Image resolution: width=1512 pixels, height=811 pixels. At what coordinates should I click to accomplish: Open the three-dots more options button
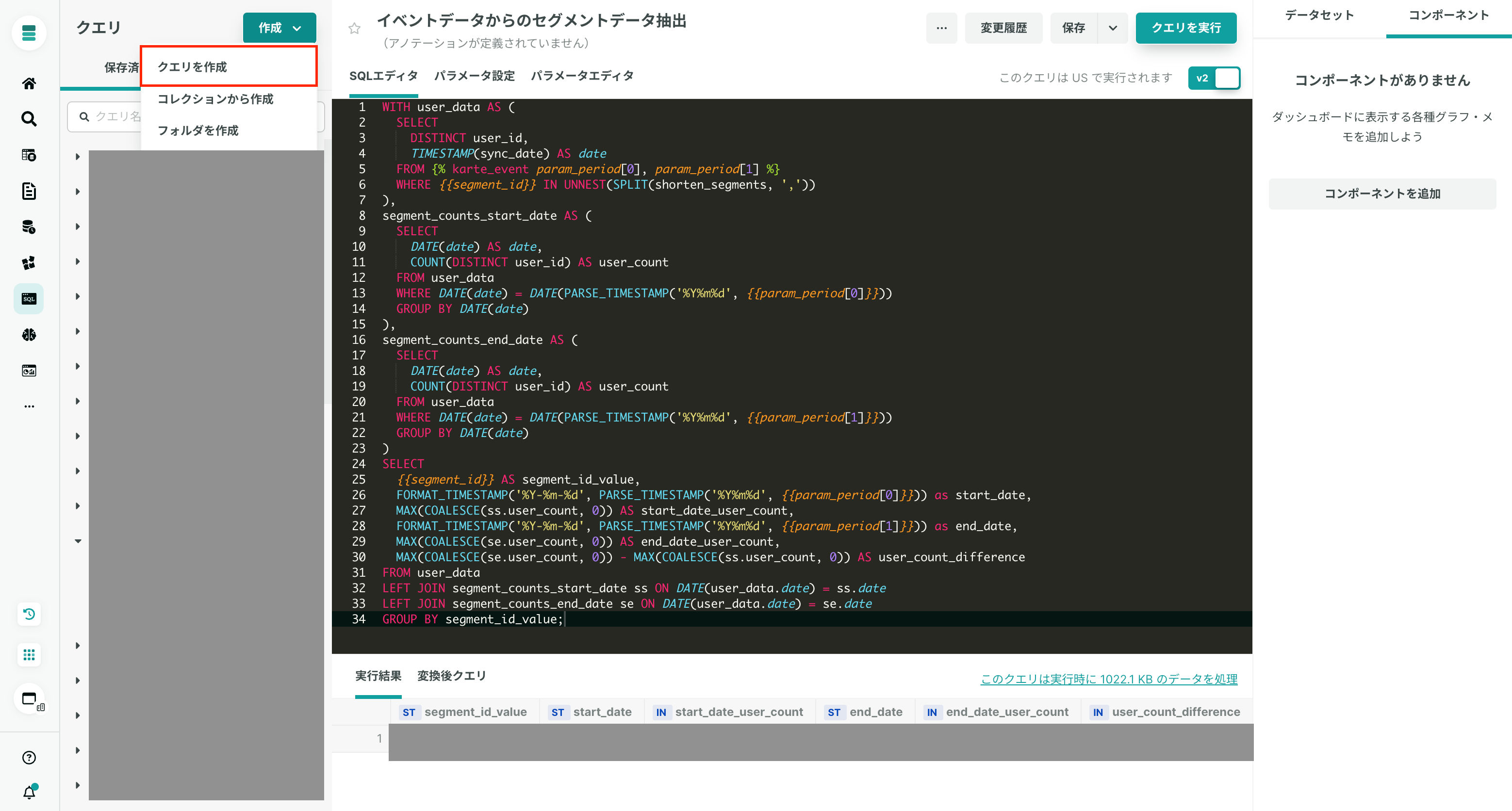click(941, 28)
